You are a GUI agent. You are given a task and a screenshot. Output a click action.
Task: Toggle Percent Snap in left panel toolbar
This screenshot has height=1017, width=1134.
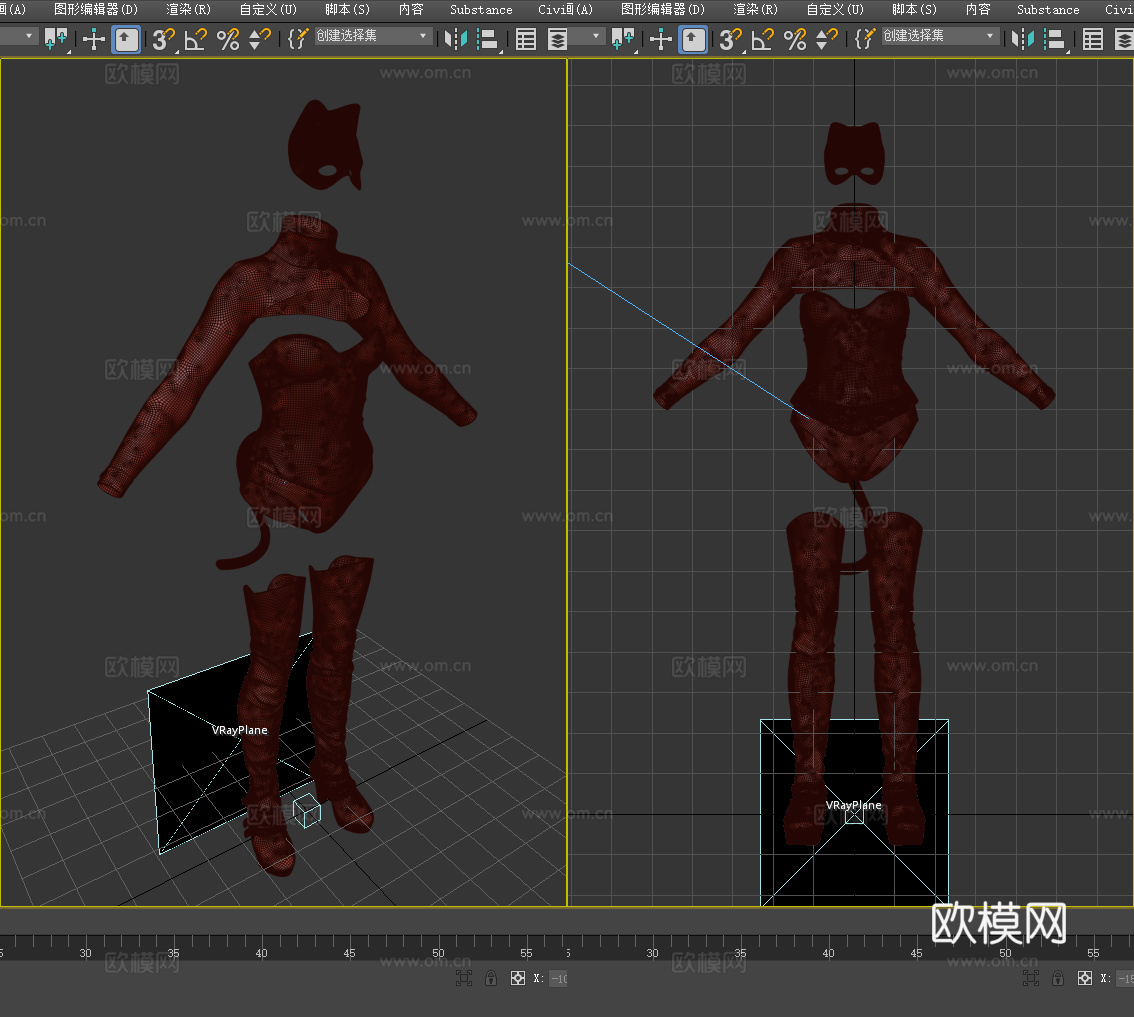228,39
